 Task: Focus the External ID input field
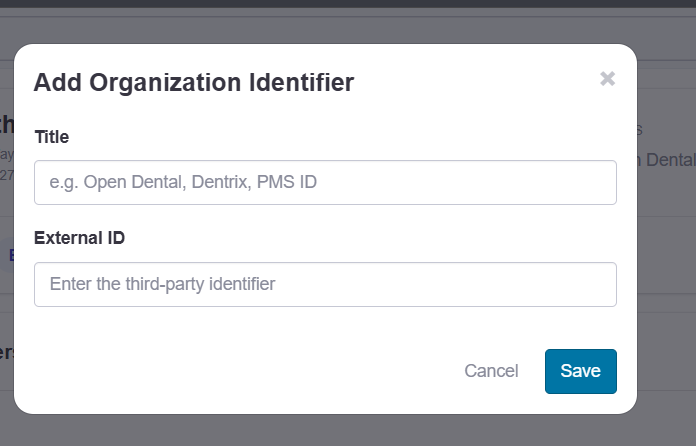pos(325,284)
